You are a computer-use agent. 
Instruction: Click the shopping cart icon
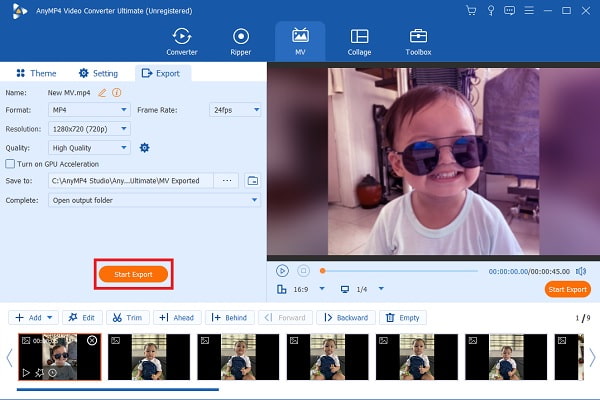(x=471, y=10)
